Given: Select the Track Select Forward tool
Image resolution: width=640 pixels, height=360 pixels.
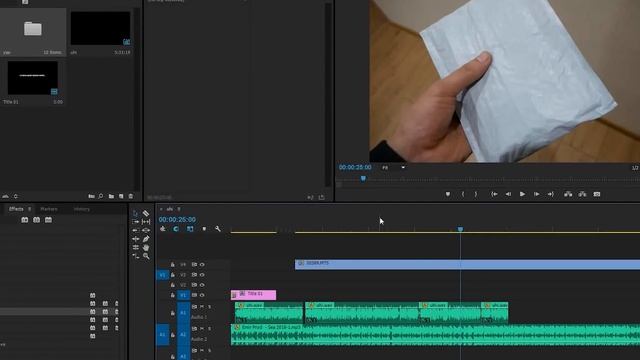Looking at the screenshot, I should click(x=136, y=222).
